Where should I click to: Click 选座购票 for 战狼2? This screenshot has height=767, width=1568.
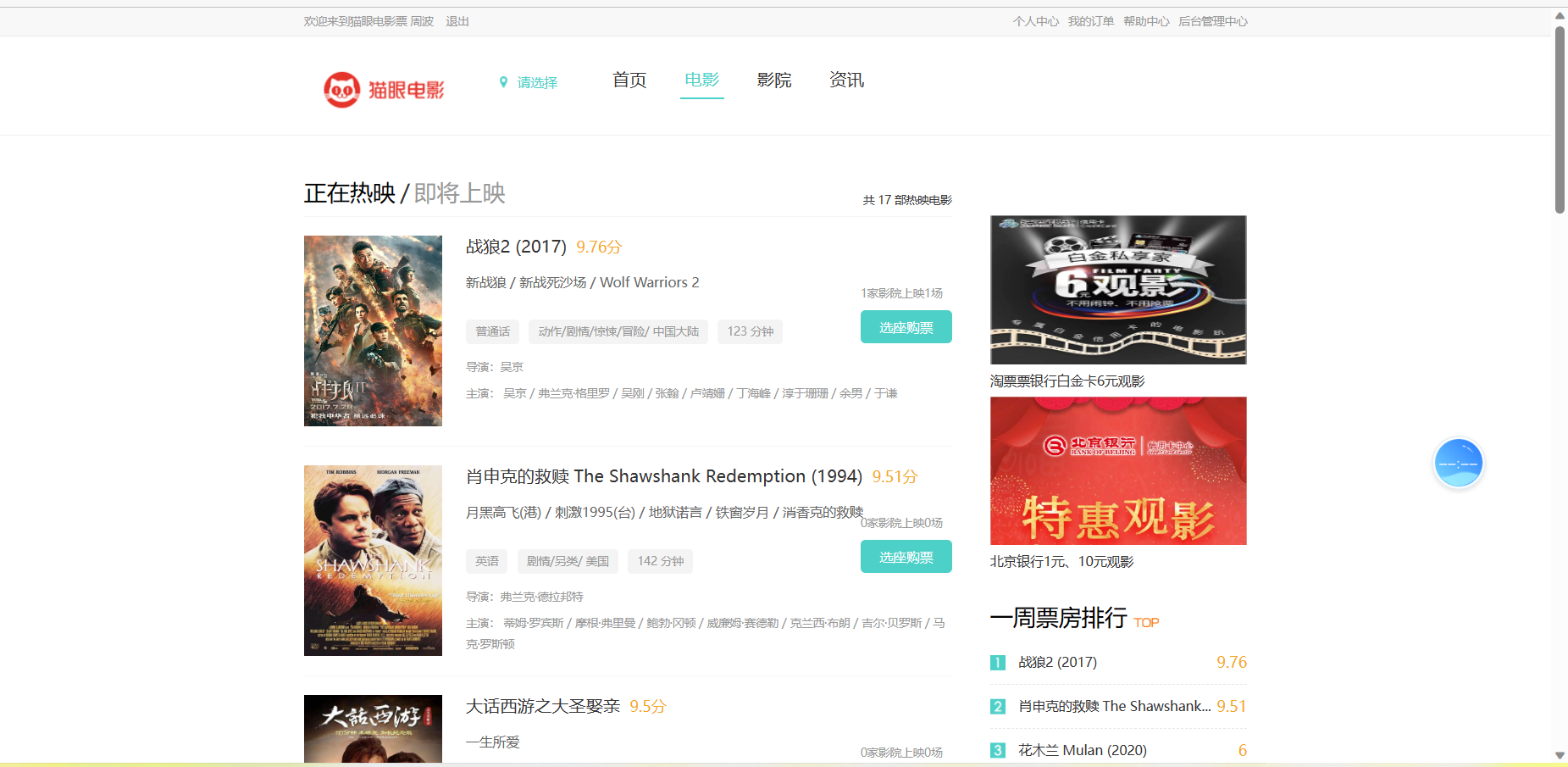[906, 327]
